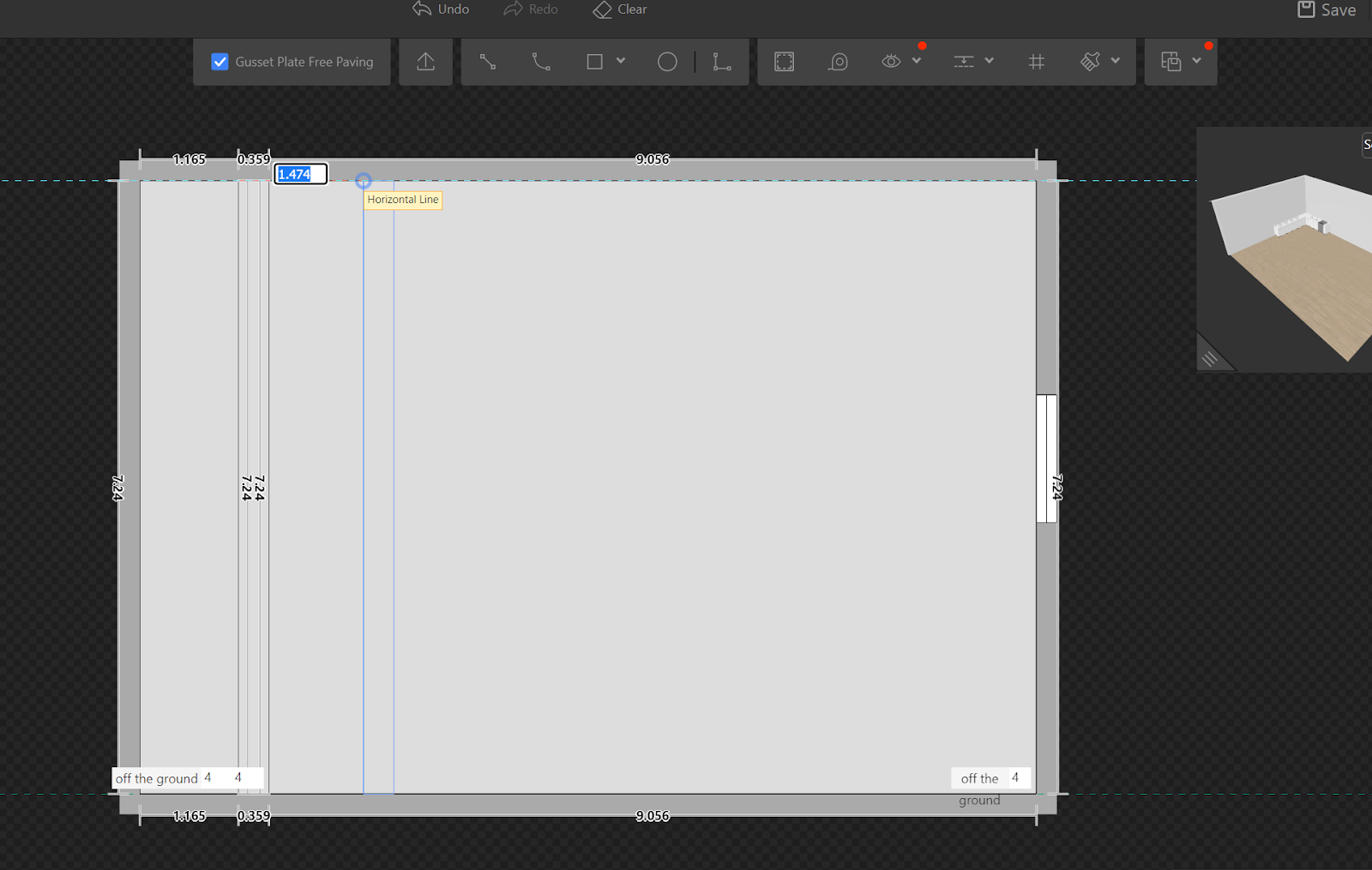Save the current design
This screenshot has height=870, width=1372.
pyautogui.click(x=1327, y=10)
